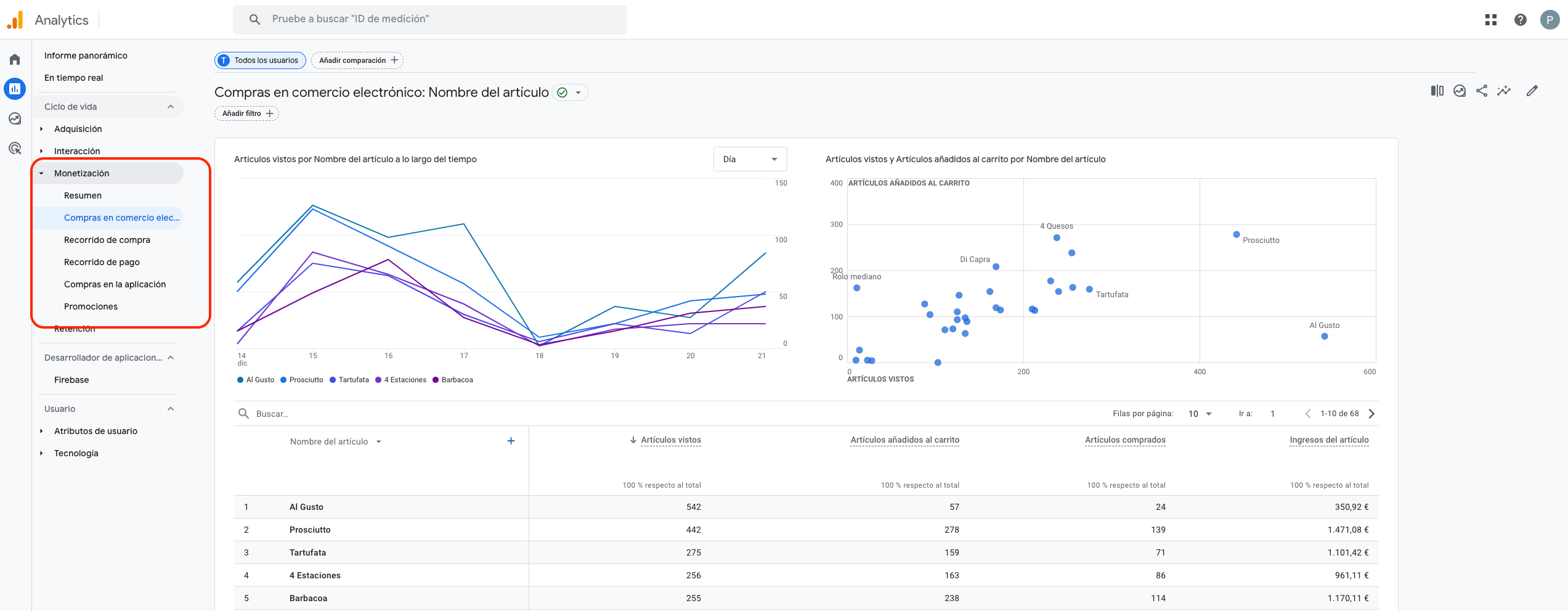Select Promociones in Monetización menu
1568x611 pixels.
91,306
